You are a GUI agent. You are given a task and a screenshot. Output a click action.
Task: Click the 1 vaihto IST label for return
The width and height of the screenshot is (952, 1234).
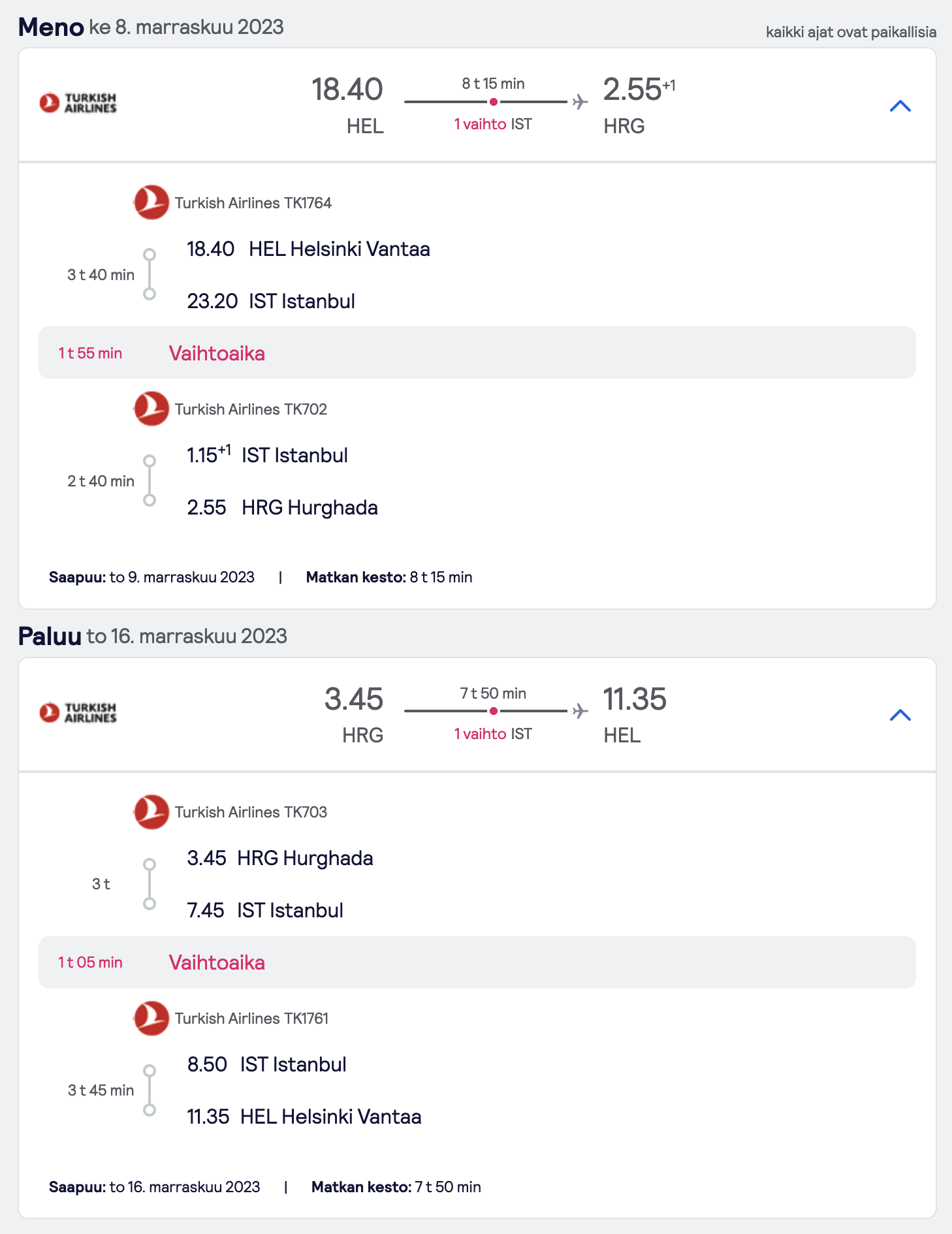[x=493, y=734]
